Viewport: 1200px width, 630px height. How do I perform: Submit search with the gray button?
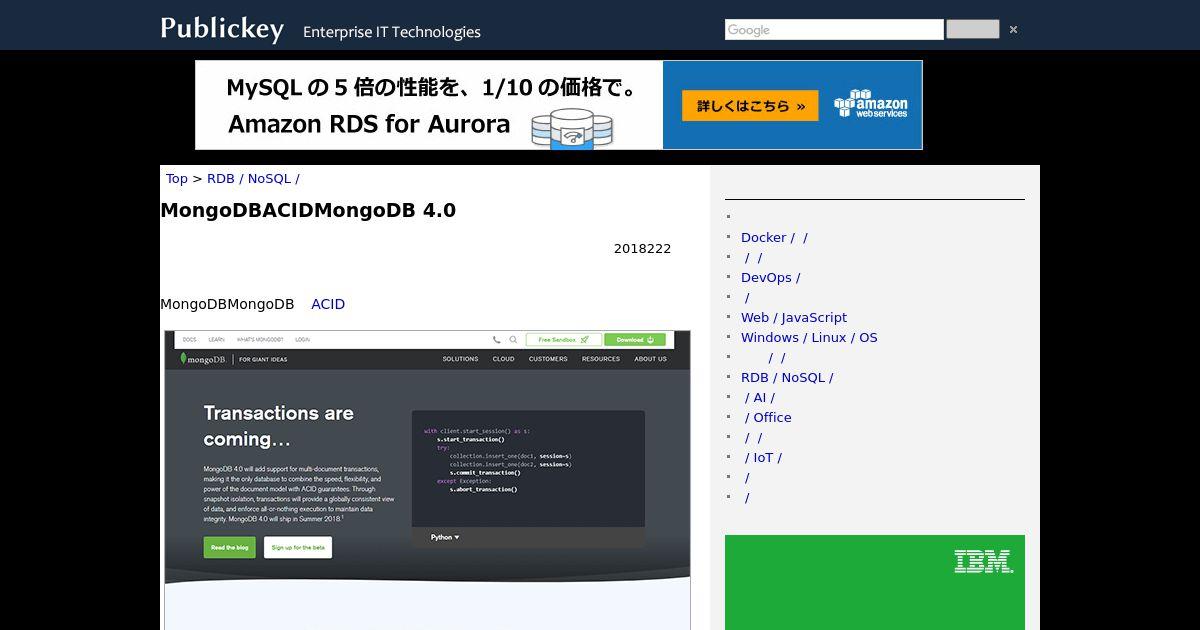[973, 29]
